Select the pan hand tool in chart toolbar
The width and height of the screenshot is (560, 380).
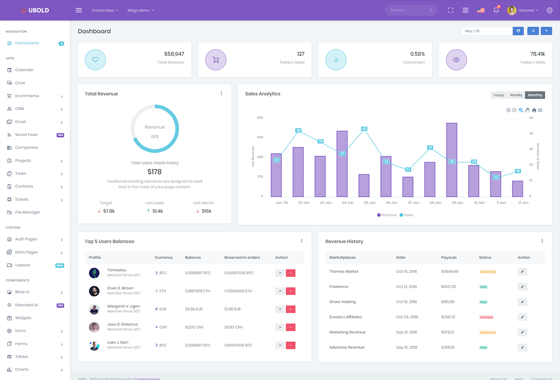(527, 110)
